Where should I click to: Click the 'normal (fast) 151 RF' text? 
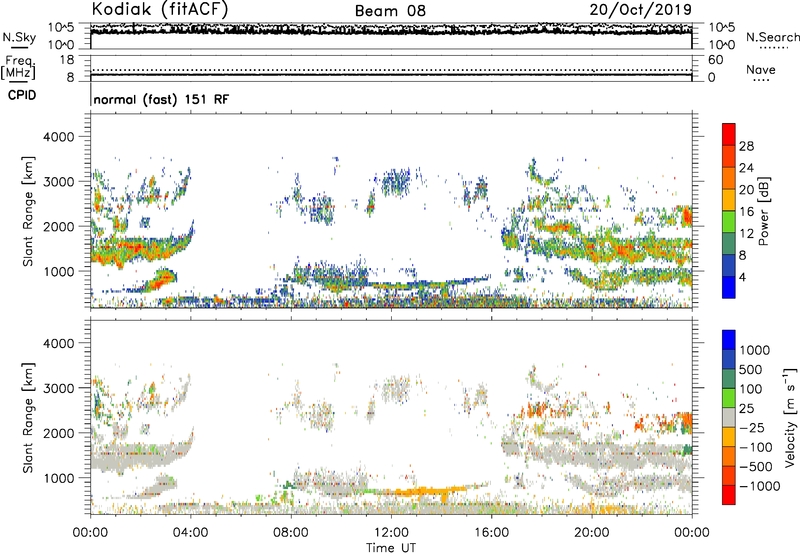pos(161,99)
